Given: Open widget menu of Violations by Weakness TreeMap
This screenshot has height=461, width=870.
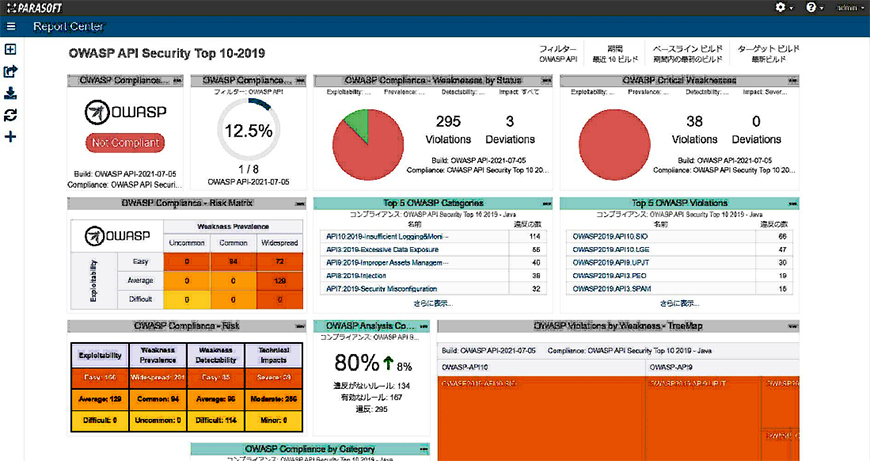Looking at the screenshot, I should coord(793,326).
